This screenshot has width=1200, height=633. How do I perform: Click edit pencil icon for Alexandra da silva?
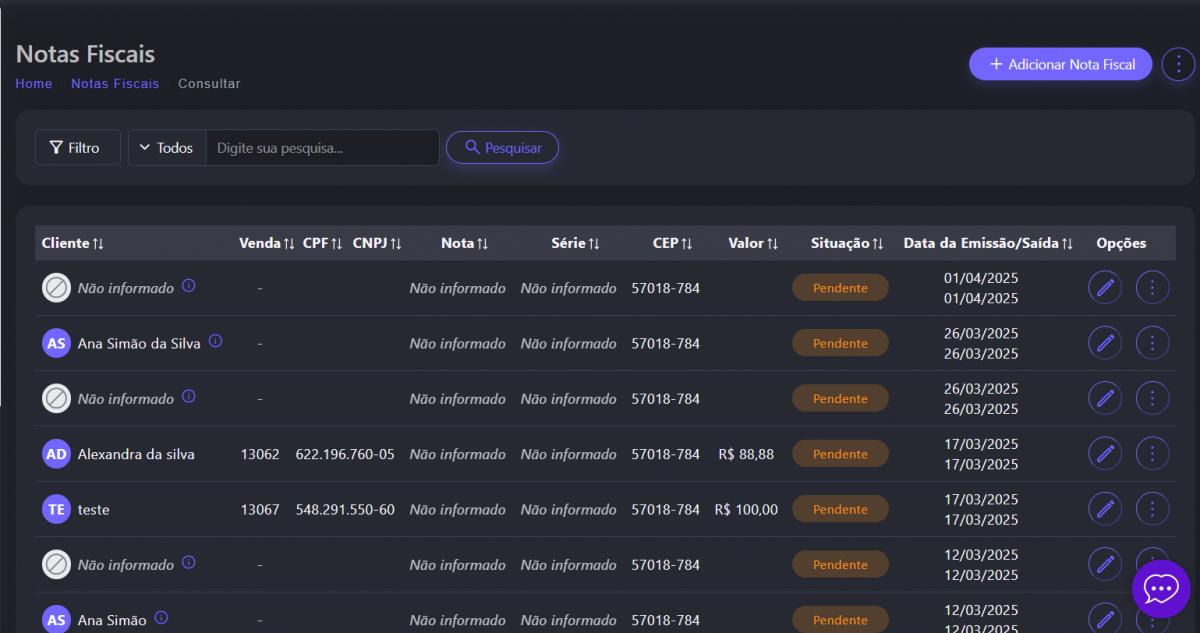(1105, 454)
